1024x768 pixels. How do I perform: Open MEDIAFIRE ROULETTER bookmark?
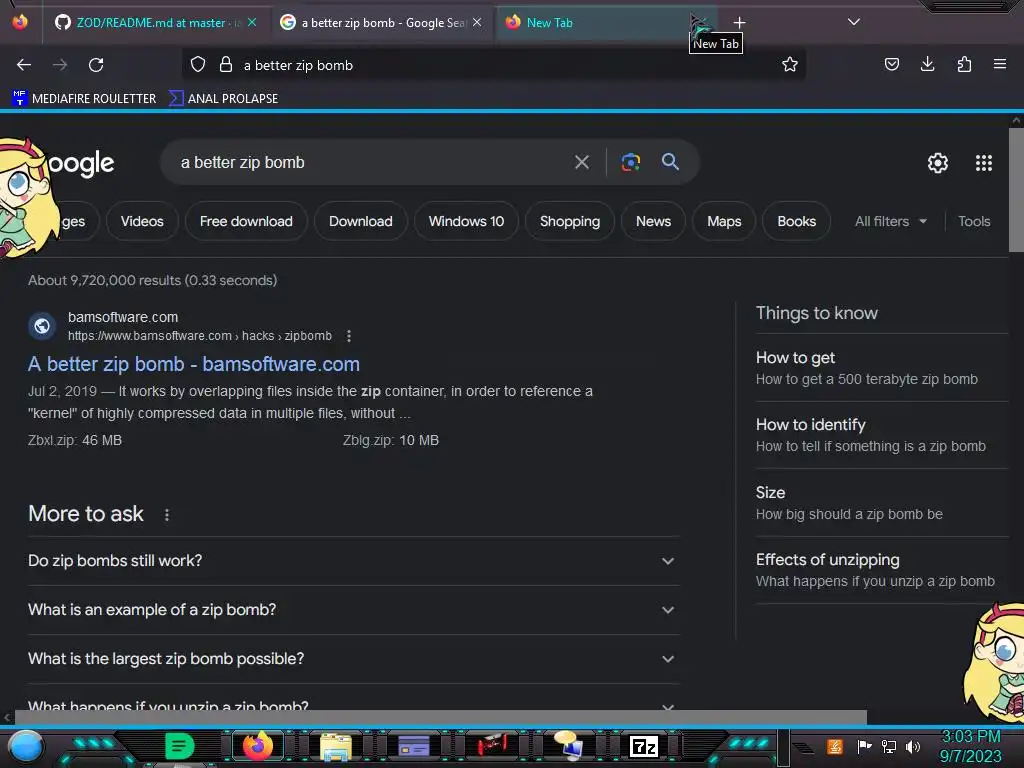pos(84,99)
